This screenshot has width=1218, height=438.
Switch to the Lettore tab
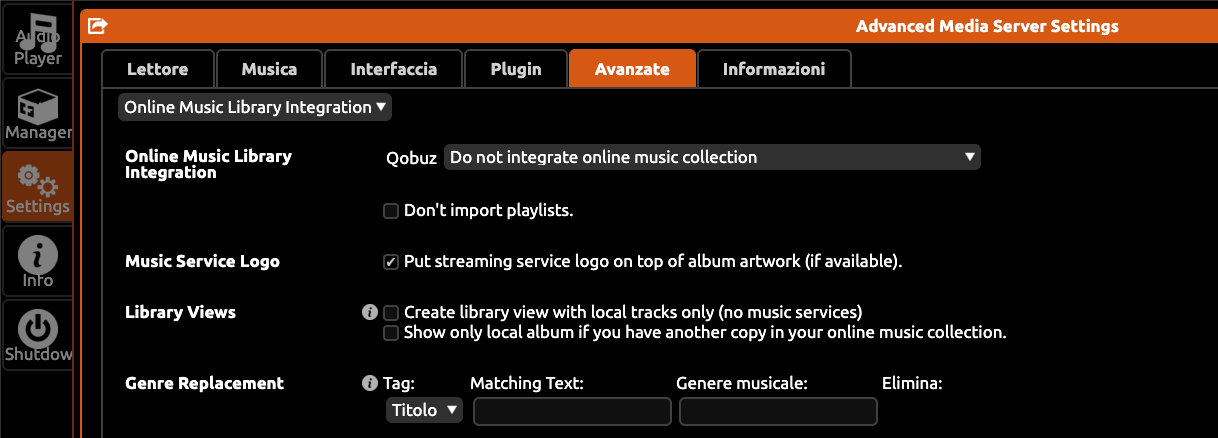point(157,69)
